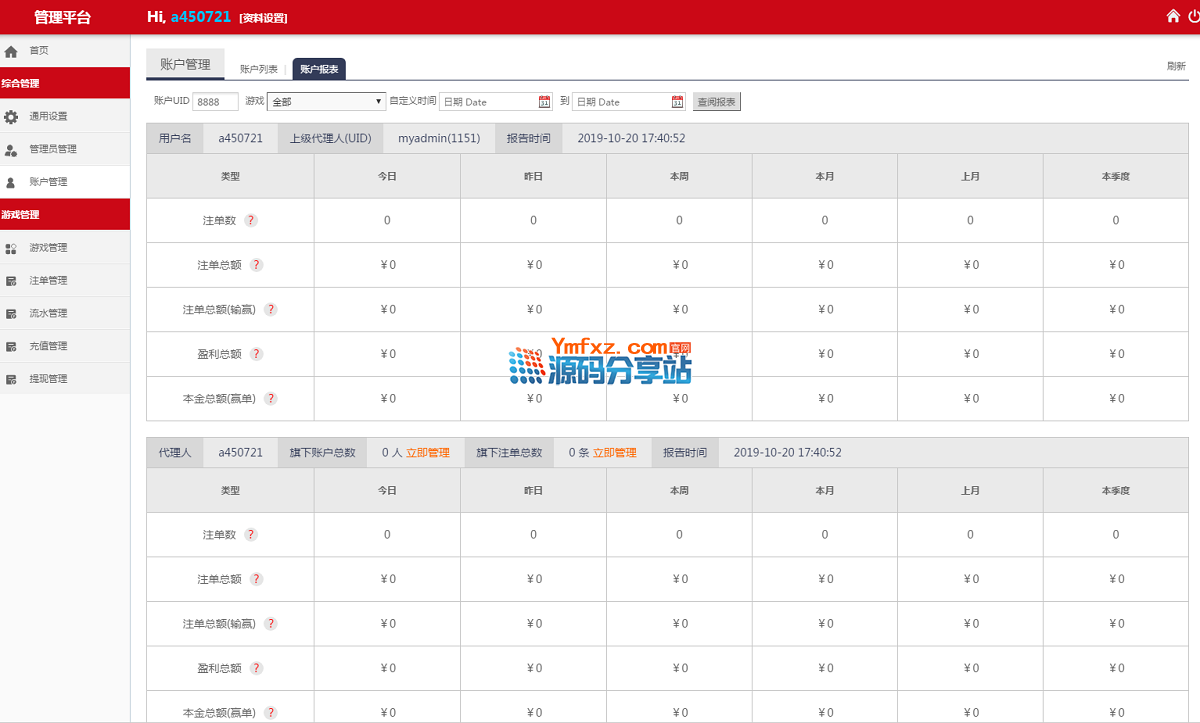The height and width of the screenshot is (723, 1200).
Task: Open 充值管理 sidebar item
Action: (48, 346)
